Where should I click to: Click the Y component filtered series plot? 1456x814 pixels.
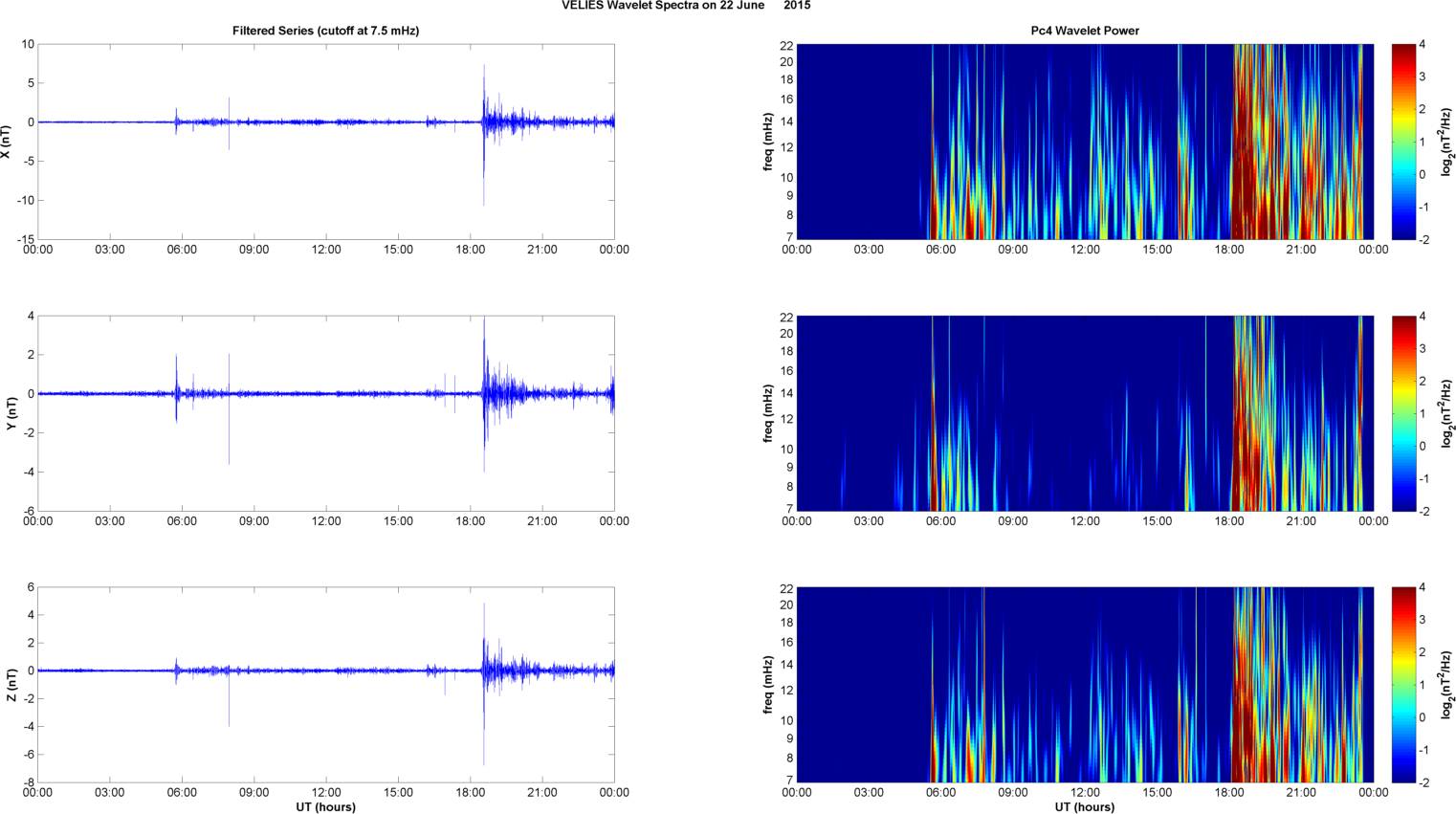tap(325, 413)
